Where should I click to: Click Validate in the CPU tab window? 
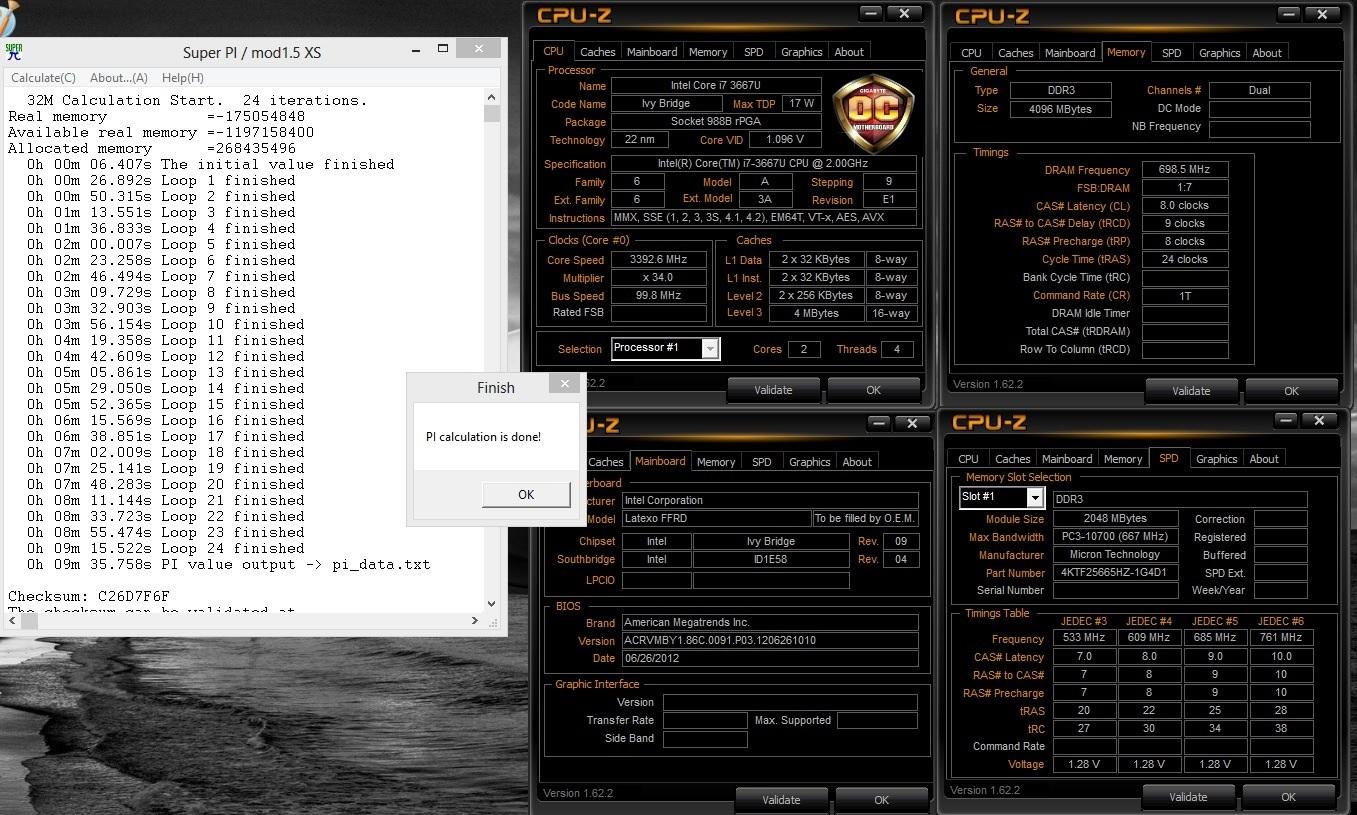pos(773,390)
